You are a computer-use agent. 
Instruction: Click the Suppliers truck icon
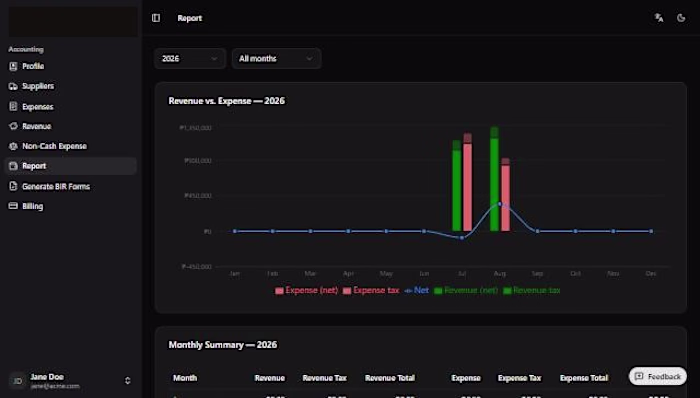pyautogui.click(x=13, y=86)
